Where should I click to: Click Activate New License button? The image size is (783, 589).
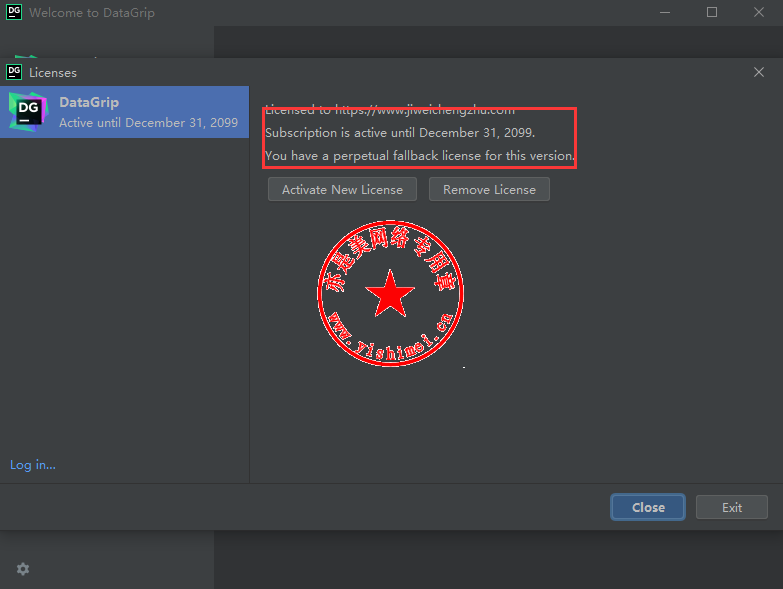tap(342, 190)
